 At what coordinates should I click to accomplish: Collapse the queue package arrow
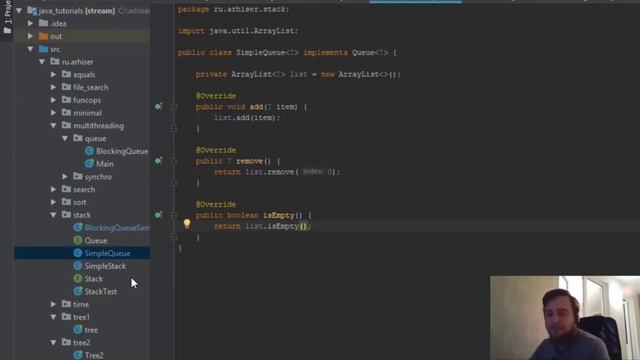[x=65, y=138]
